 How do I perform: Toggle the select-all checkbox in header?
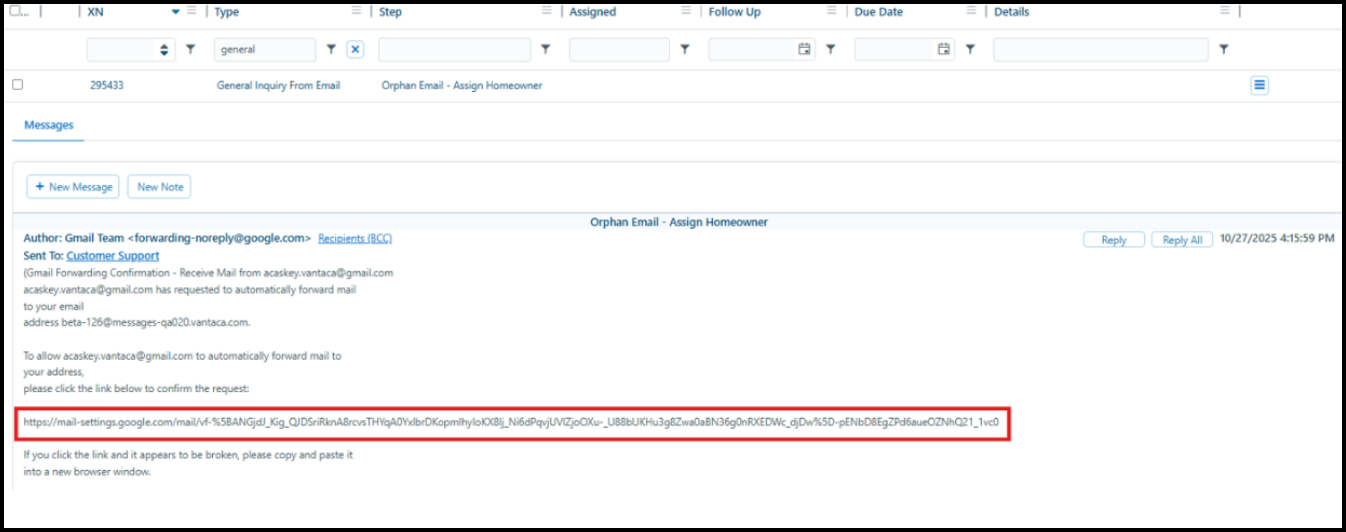[15, 11]
